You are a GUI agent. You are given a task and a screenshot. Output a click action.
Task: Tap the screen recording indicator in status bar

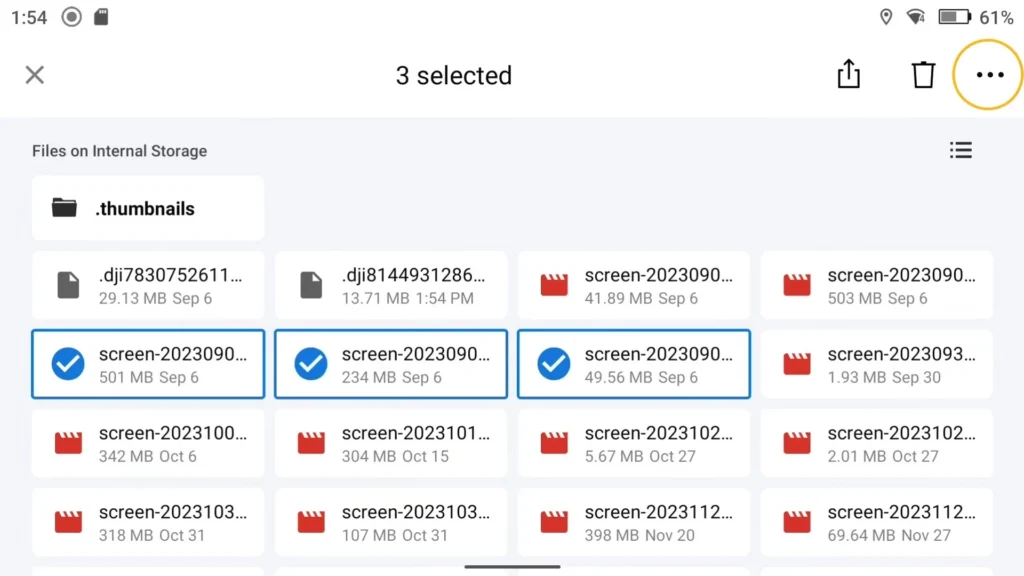coord(71,17)
